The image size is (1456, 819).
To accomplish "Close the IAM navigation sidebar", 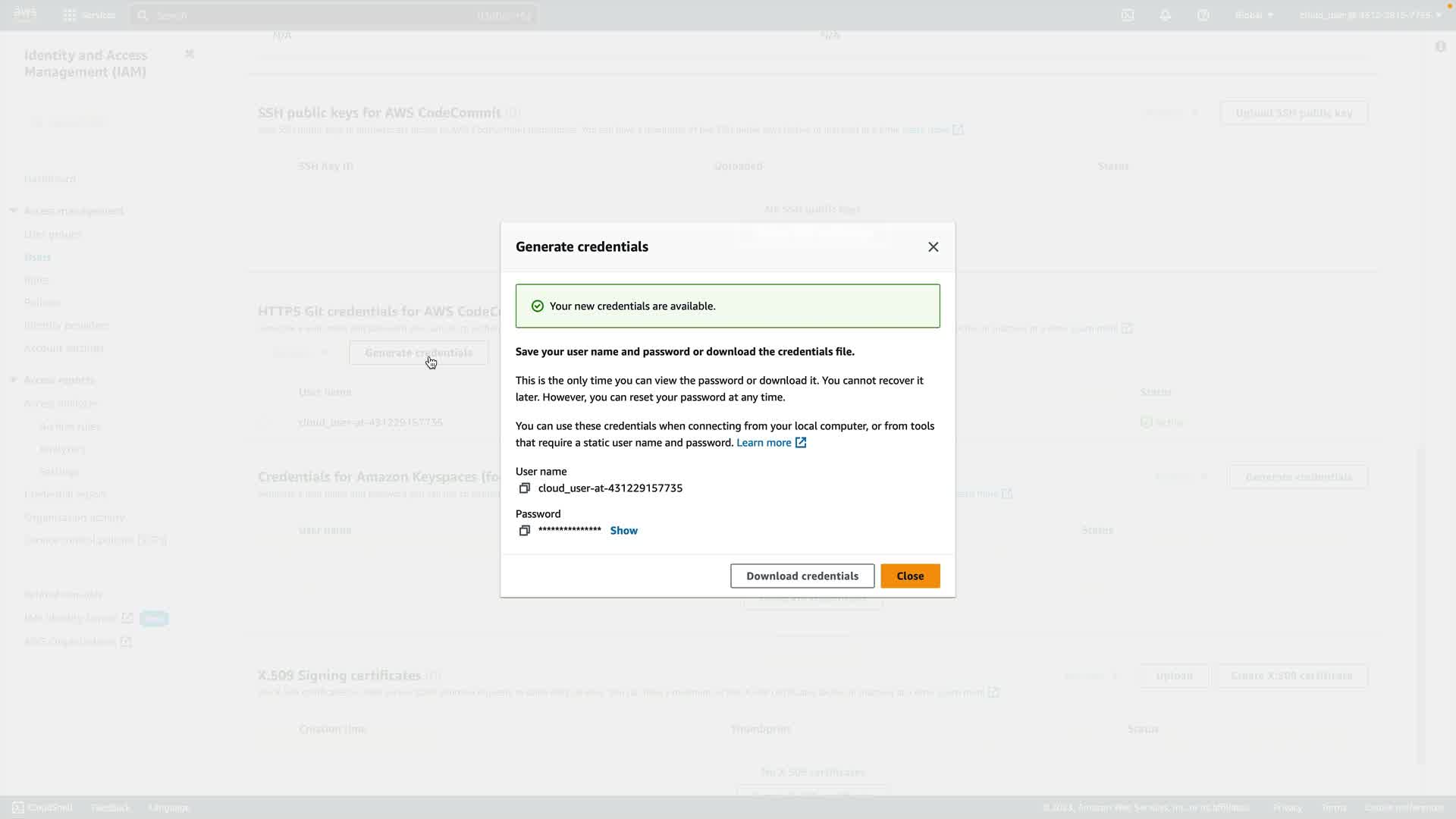I will coord(190,54).
